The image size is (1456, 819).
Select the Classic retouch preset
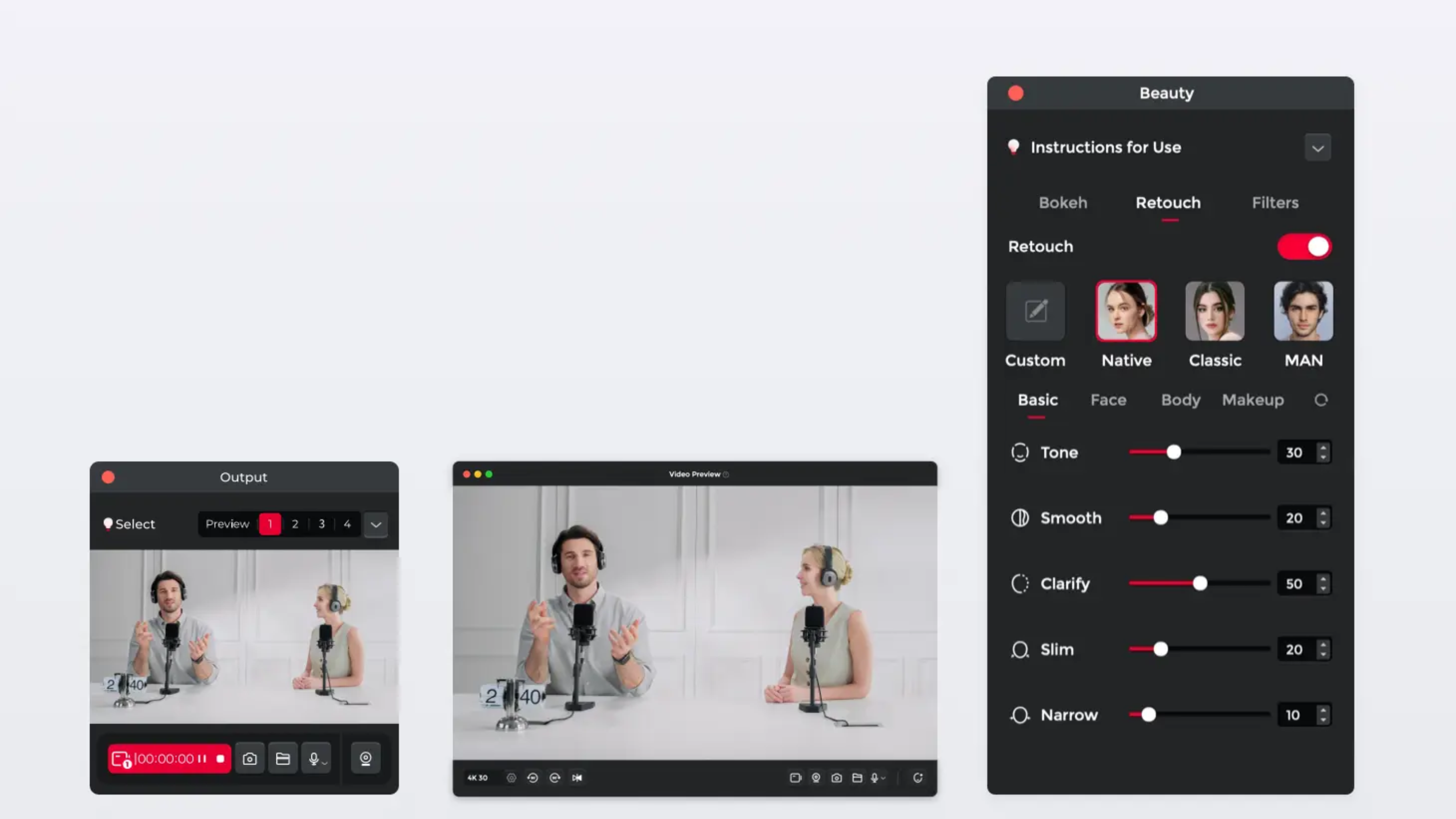click(x=1215, y=311)
